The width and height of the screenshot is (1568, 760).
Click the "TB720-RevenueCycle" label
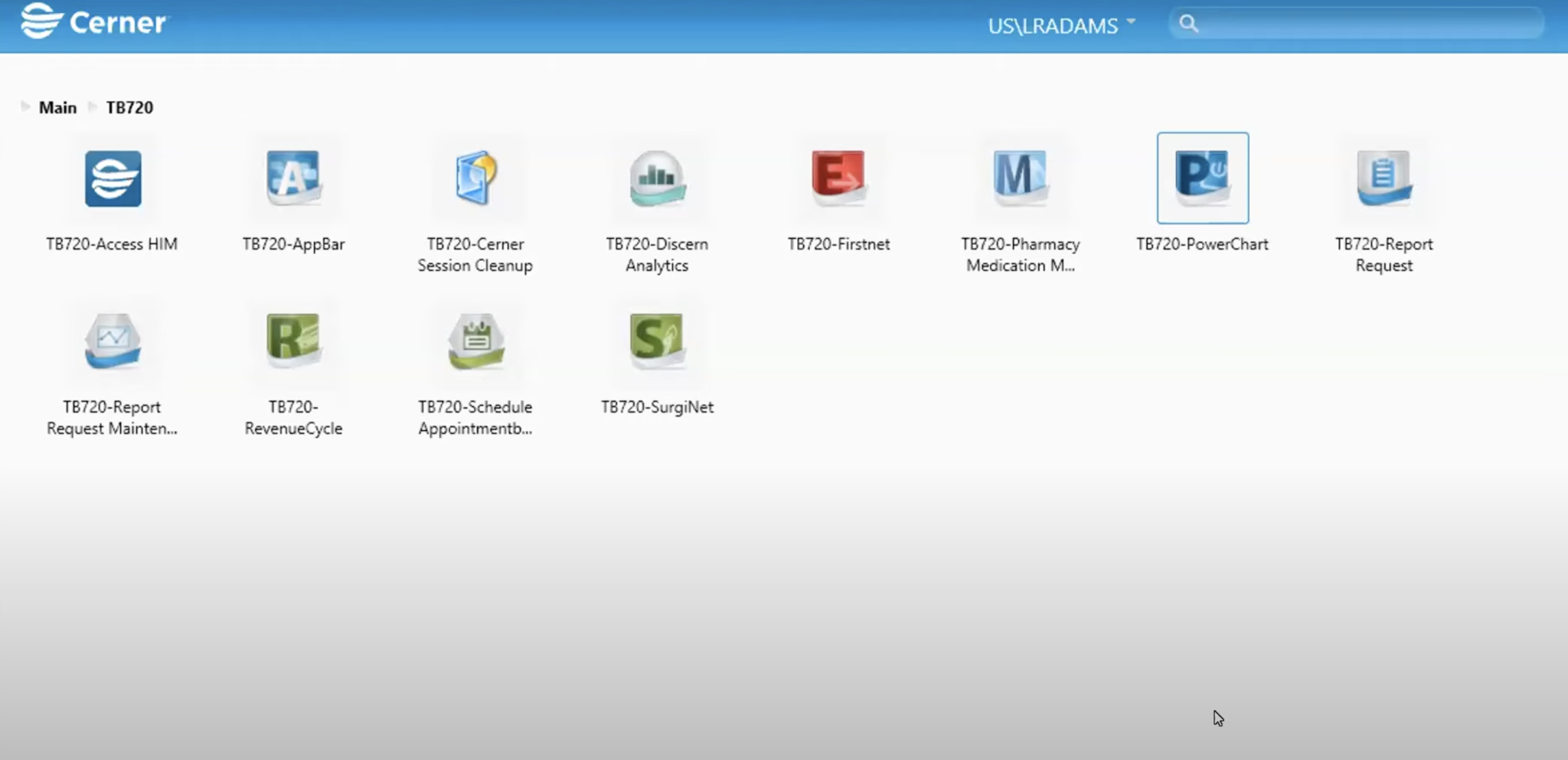click(293, 418)
